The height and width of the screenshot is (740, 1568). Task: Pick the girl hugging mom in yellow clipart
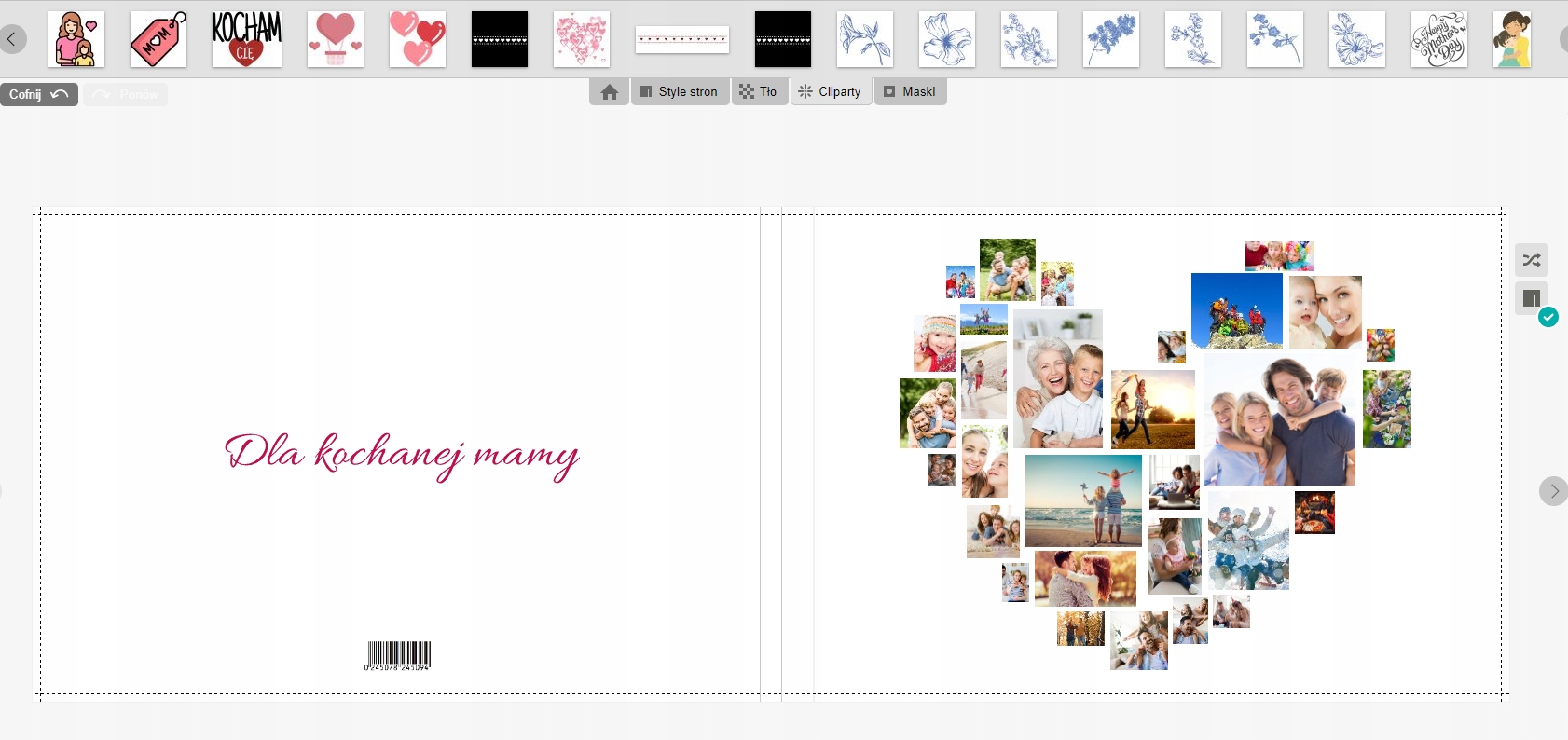tap(1512, 39)
